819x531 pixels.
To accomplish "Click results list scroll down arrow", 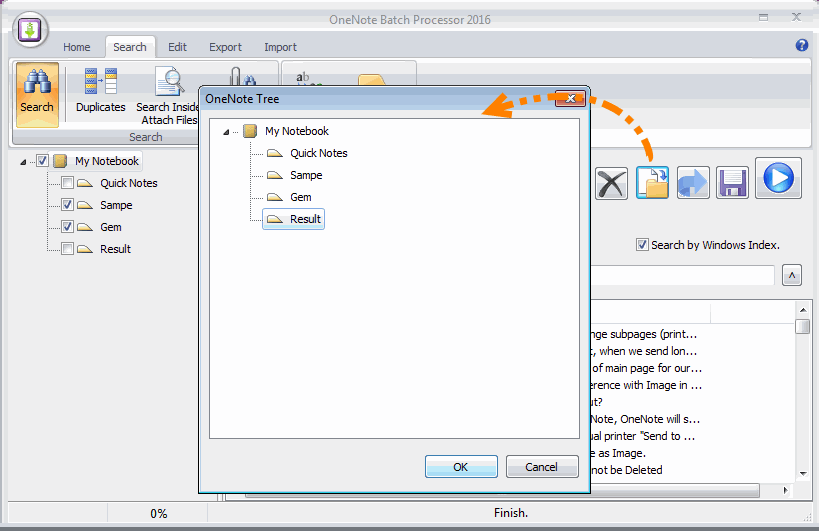I will pos(803,474).
